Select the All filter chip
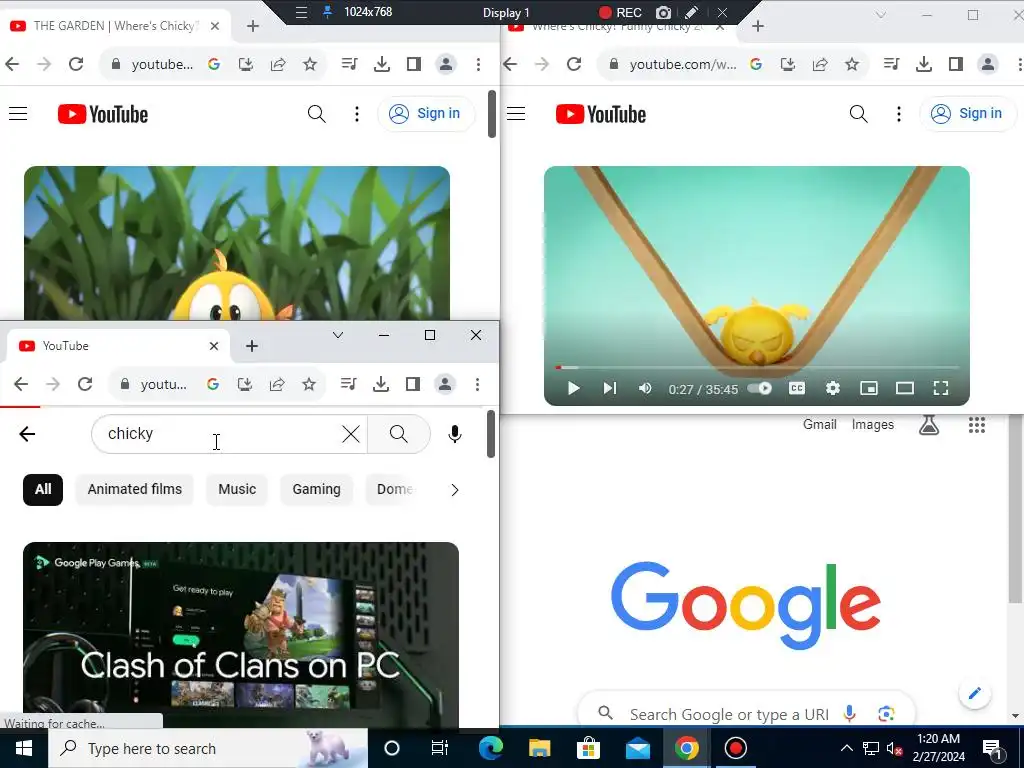The width and height of the screenshot is (1024, 768). [43, 489]
